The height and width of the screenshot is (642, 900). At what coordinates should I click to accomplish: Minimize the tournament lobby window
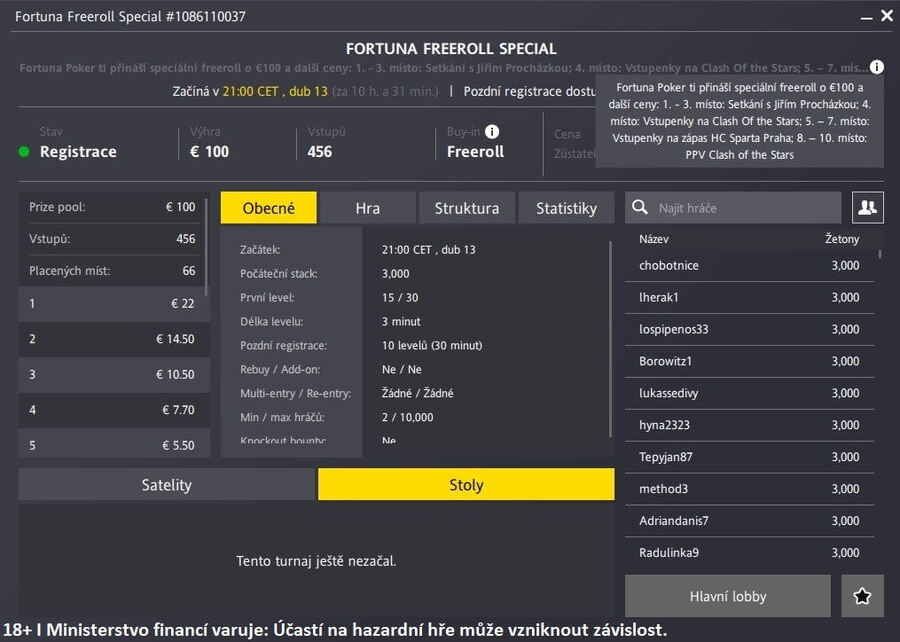pyautogui.click(x=866, y=17)
